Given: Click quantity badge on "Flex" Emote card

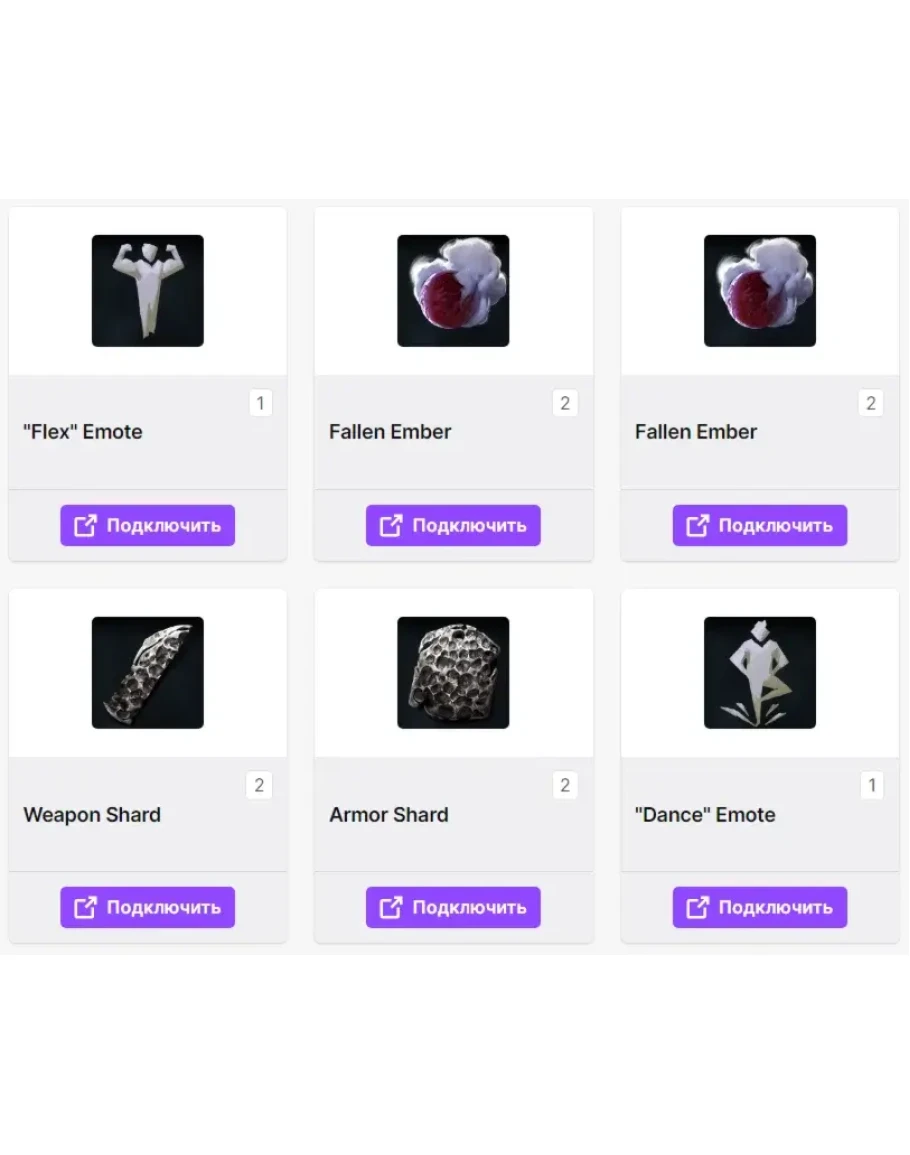Looking at the screenshot, I should [260, 404].
